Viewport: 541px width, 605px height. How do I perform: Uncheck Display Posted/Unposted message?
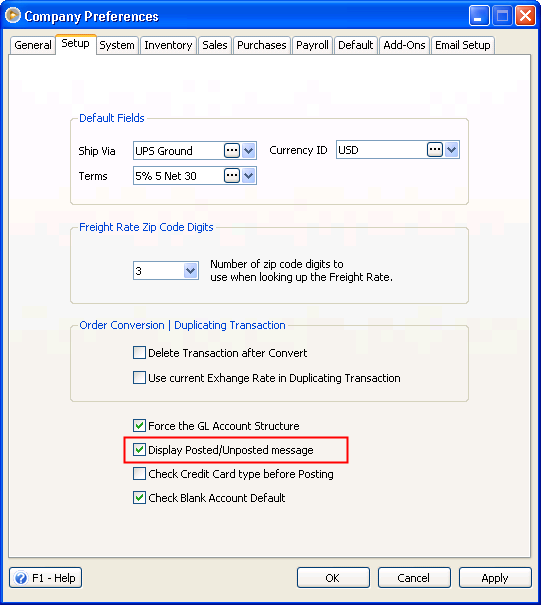point(139,450)
